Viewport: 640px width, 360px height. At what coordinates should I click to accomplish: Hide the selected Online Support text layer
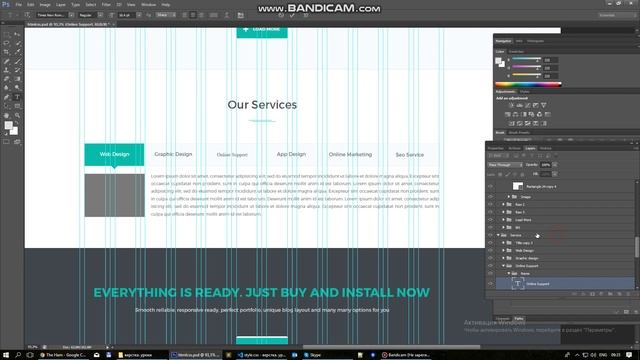point(490,284)
